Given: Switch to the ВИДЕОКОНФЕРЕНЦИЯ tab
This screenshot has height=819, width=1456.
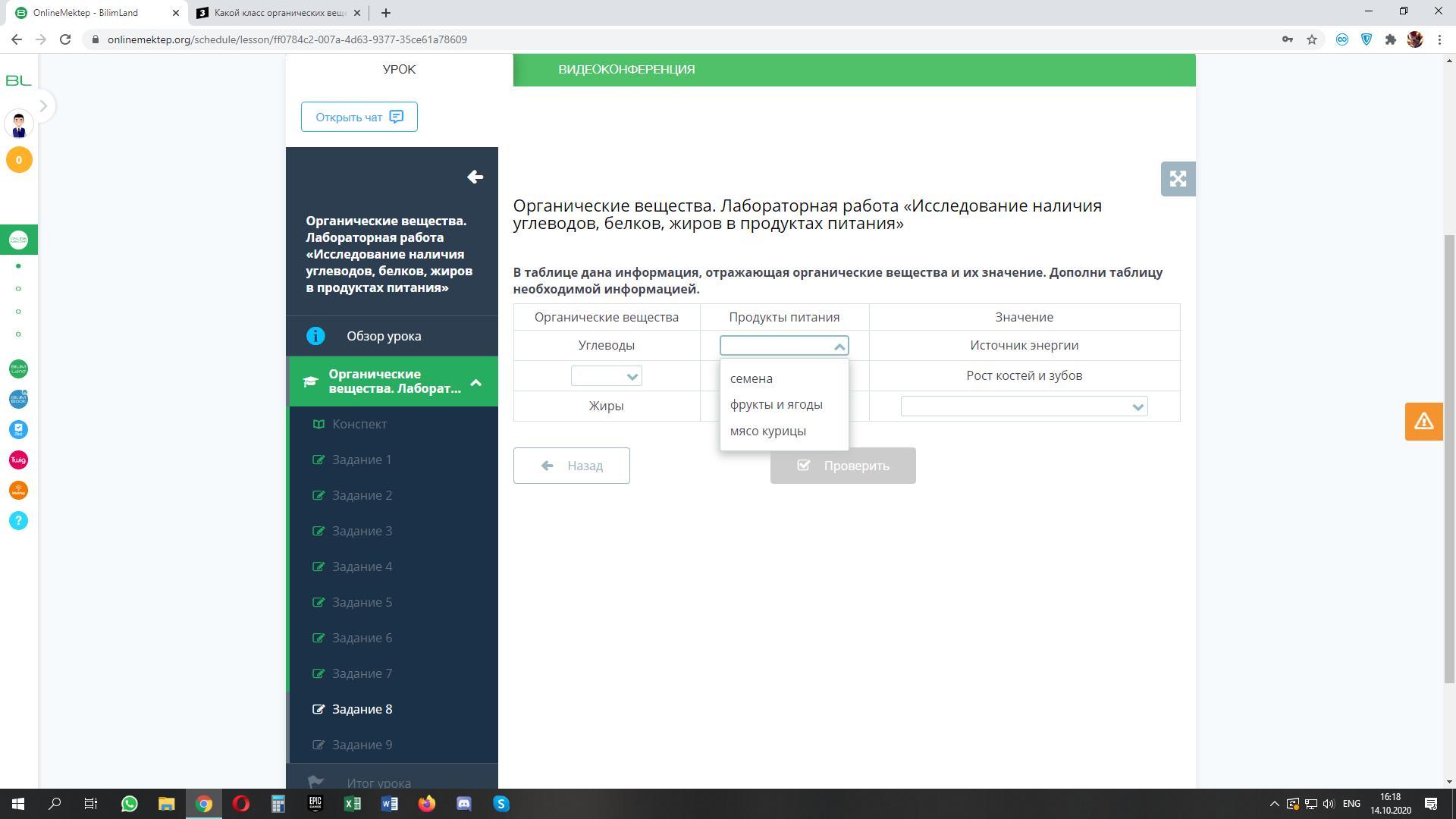Looking at the screenshot, I should pyautogui.click(x=626, y=70).
